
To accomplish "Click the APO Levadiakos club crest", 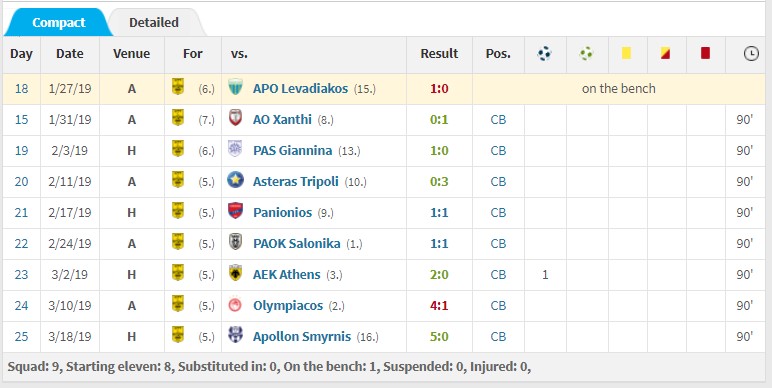I will (x=235, y=88).
